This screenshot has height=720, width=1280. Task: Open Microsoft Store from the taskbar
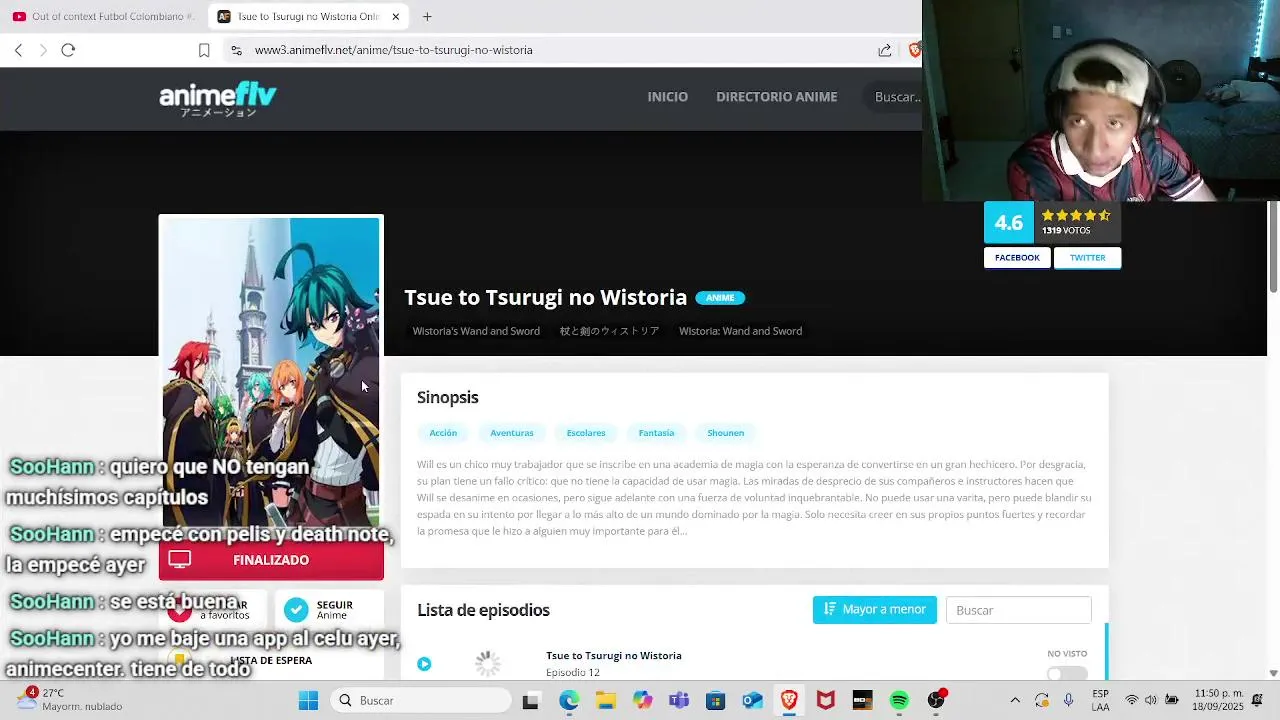click(715, 701)
